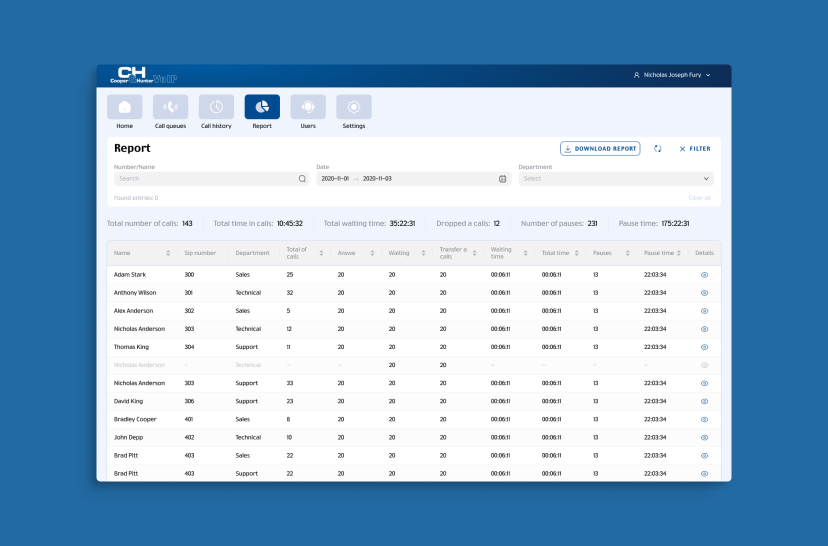
Task: Sort by Total of calls column
Action: tap(321, 253)
